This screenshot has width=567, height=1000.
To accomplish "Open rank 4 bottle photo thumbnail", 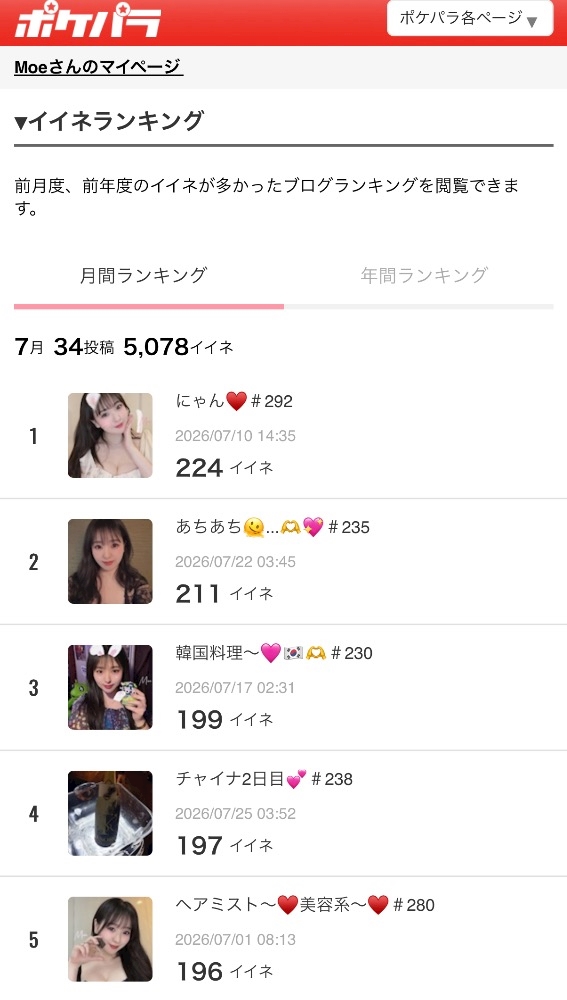I will pos(110,813).
